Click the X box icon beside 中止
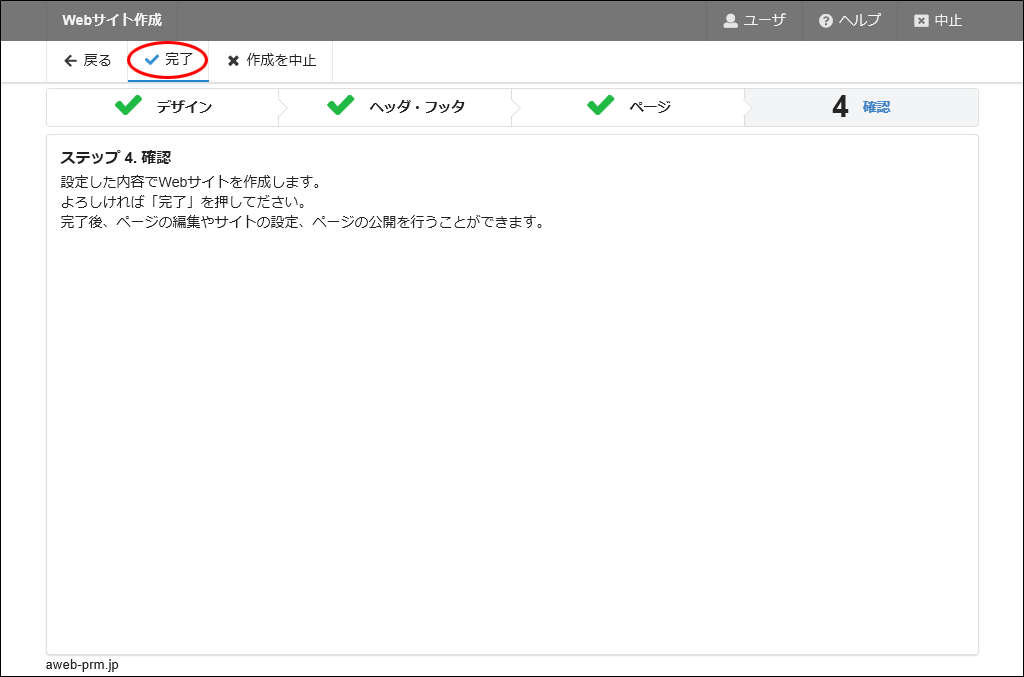This screenshot has height=677, width=1024. (921, 21)
